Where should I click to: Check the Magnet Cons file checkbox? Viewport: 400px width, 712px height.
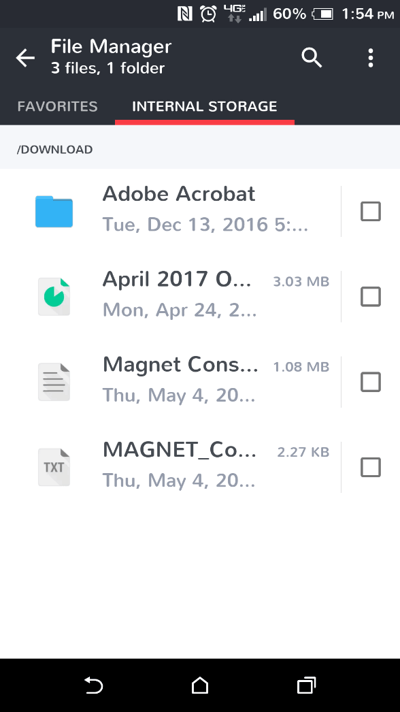pyautogui.click(x=370, y=382)
